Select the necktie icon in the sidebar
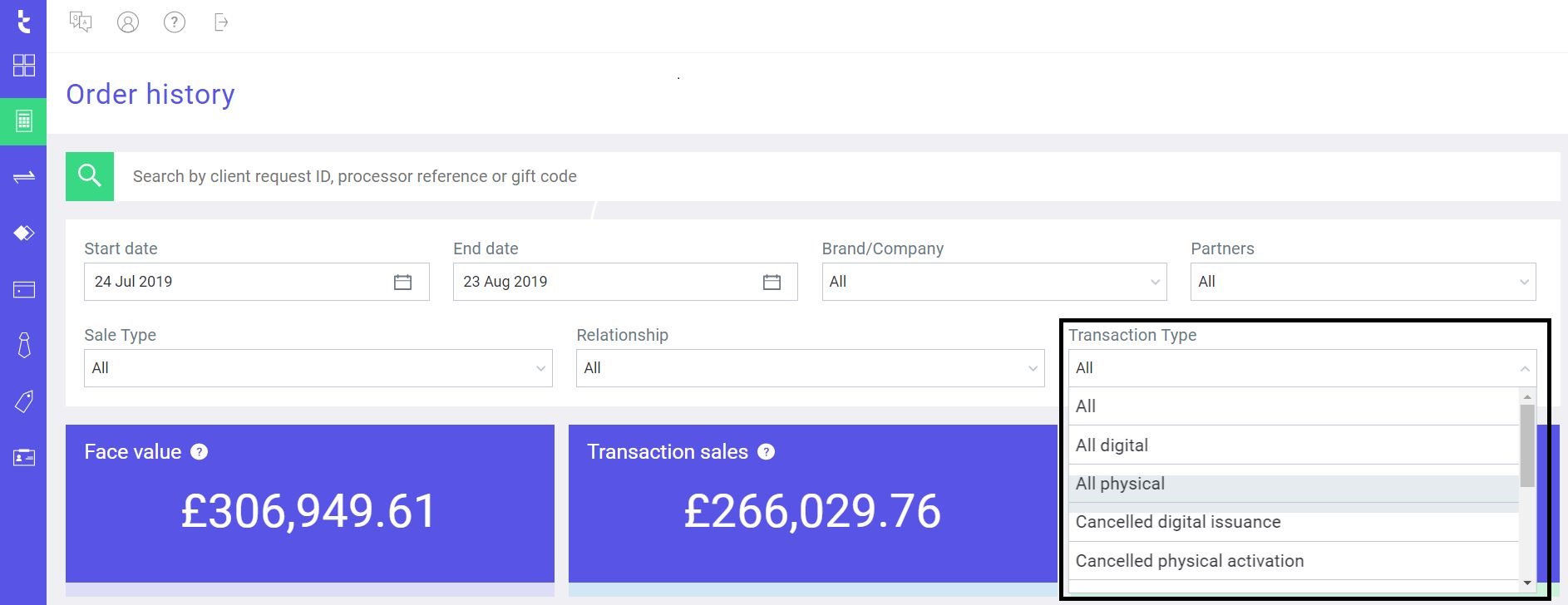Image resolution: width=1568 pixels, height=605 pixels. (x=23, y=345)
